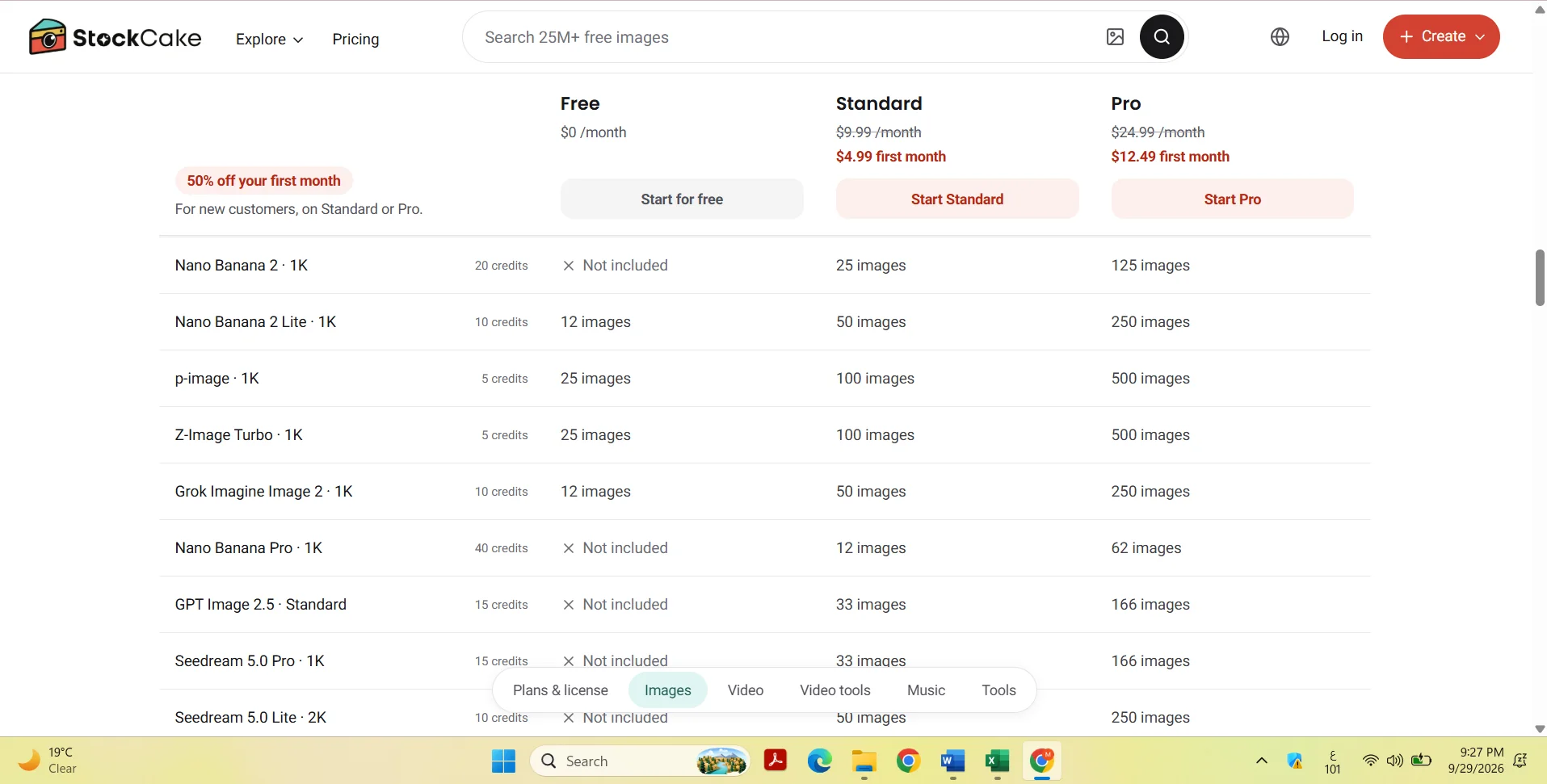Click the Start for free button

tap(682, 199)
